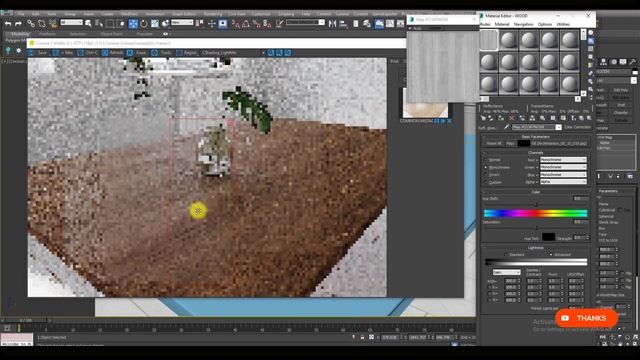Open the Options menu in Material Editor
640x360 pixels.
pos(544,24)
